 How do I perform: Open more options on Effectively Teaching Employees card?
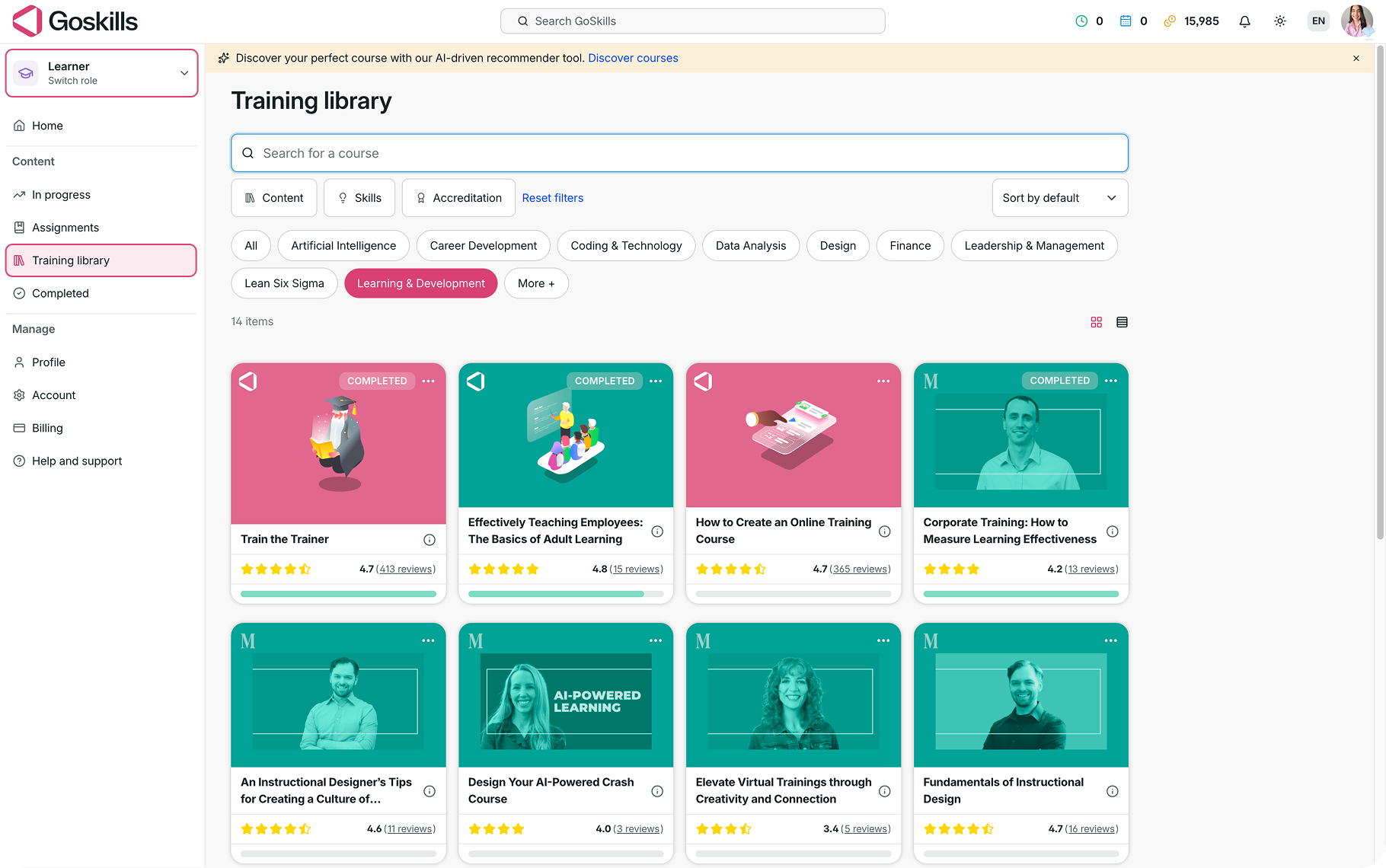coord(656,381)
